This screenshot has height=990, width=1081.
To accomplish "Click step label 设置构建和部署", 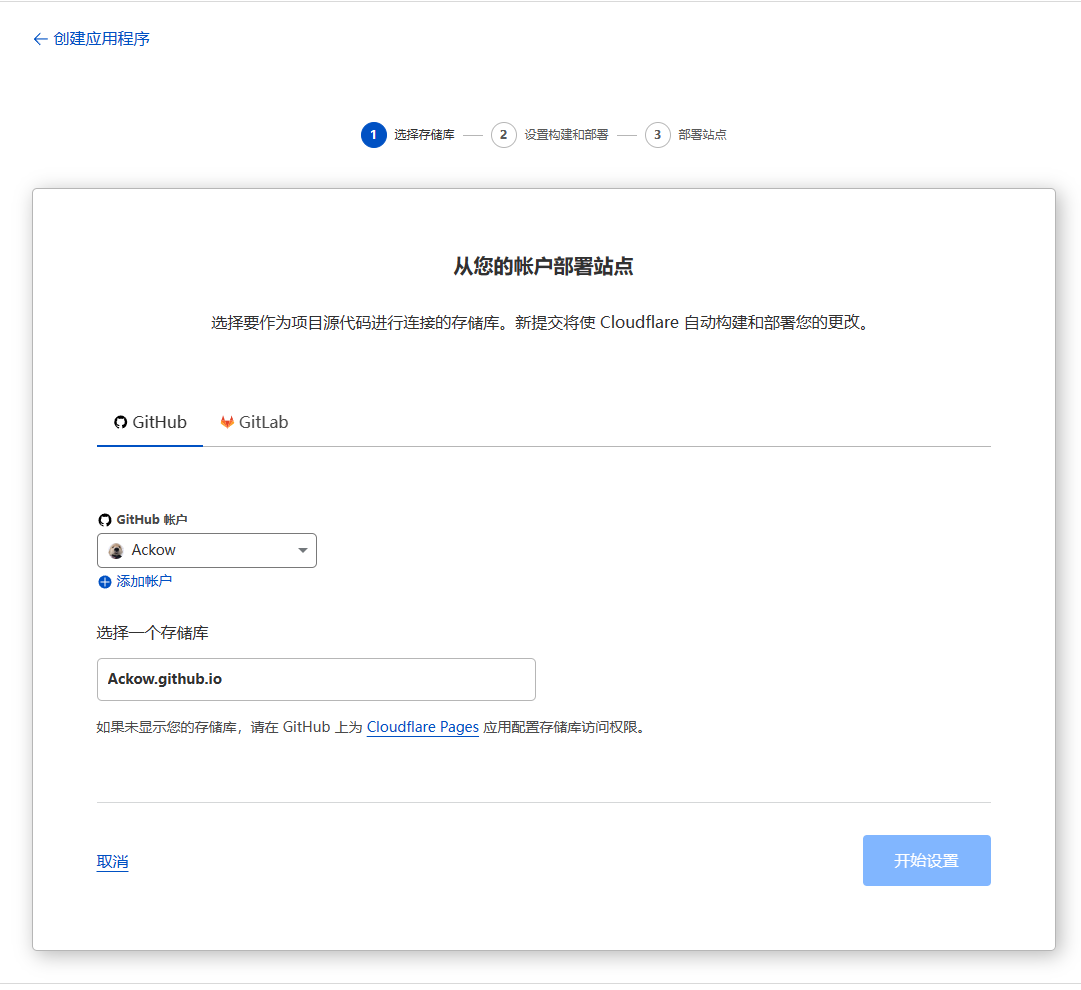I will point(566,134).
